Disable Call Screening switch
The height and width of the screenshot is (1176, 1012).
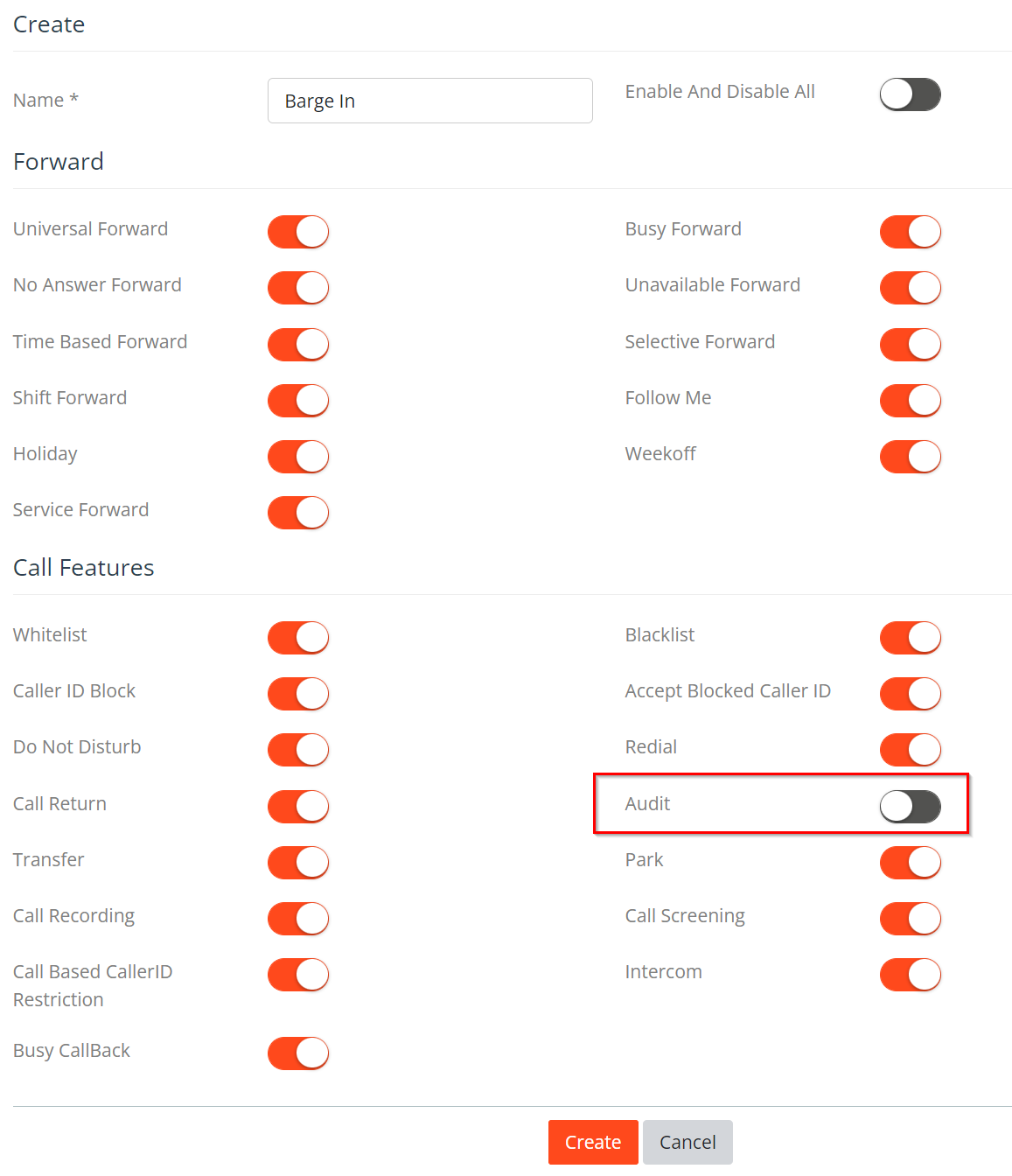(910, 919)
